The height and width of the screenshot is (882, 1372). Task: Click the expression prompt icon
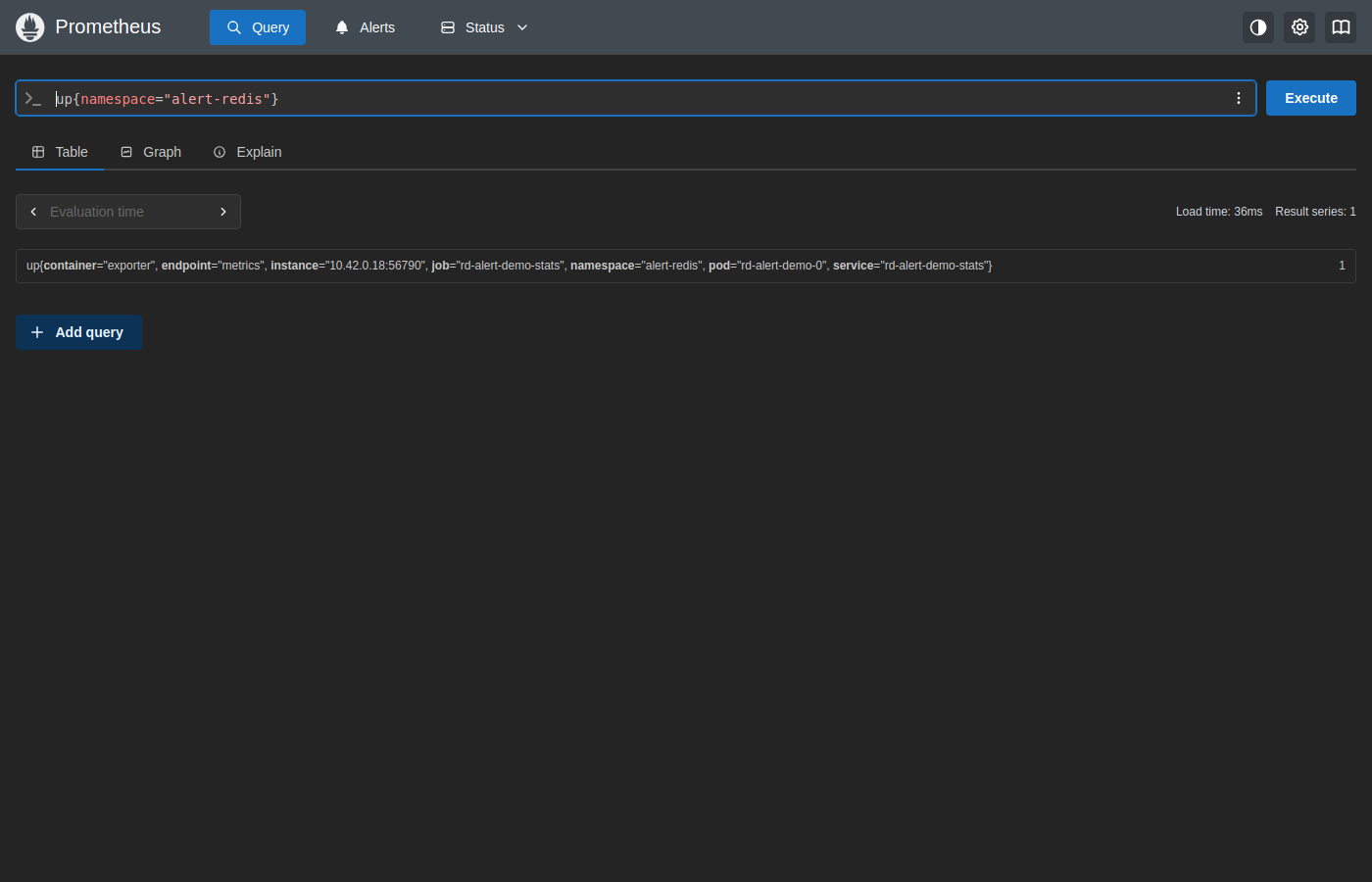33,98
